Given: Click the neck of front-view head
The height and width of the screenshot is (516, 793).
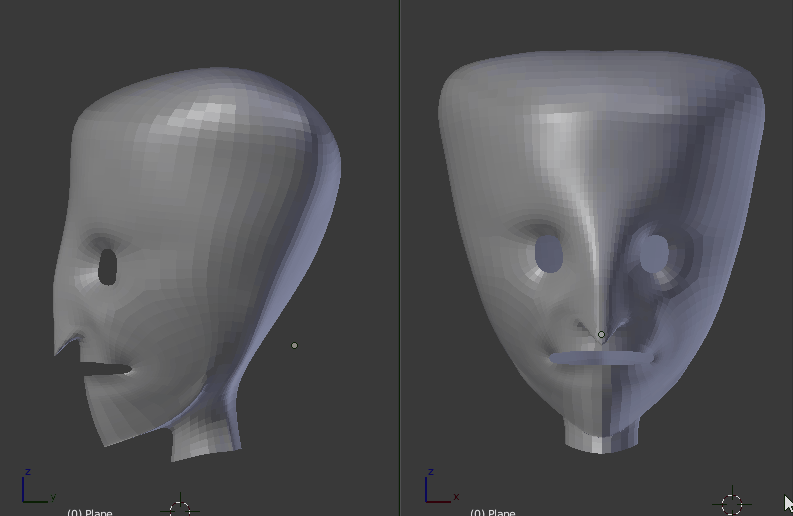Looking at the screenshot, I should pos(601,434).
